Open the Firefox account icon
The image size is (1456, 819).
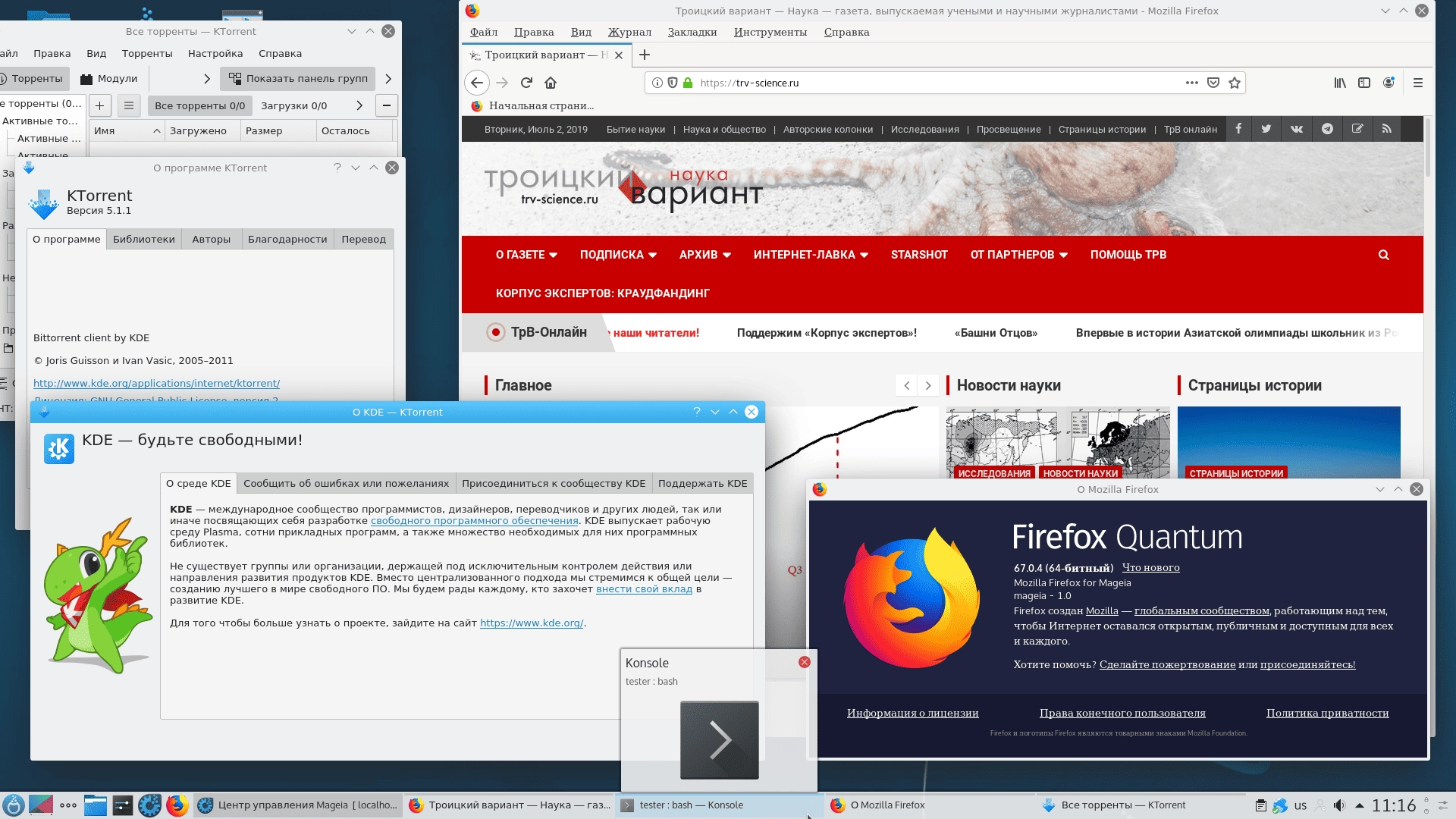tap(1389, 83)
